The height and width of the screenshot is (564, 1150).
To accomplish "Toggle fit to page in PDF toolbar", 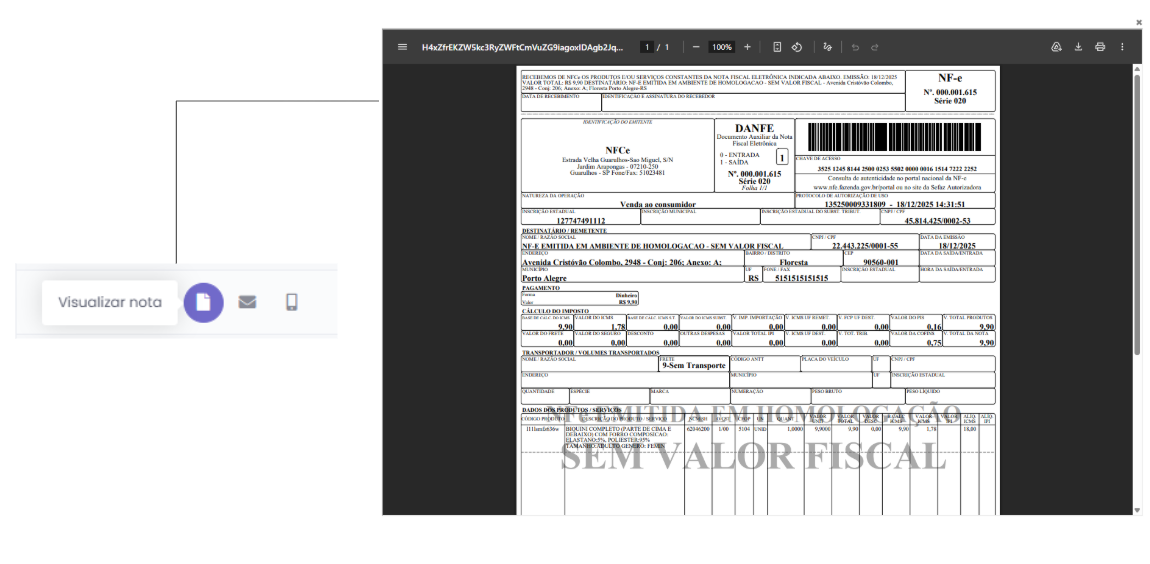I will coord(777,47).
